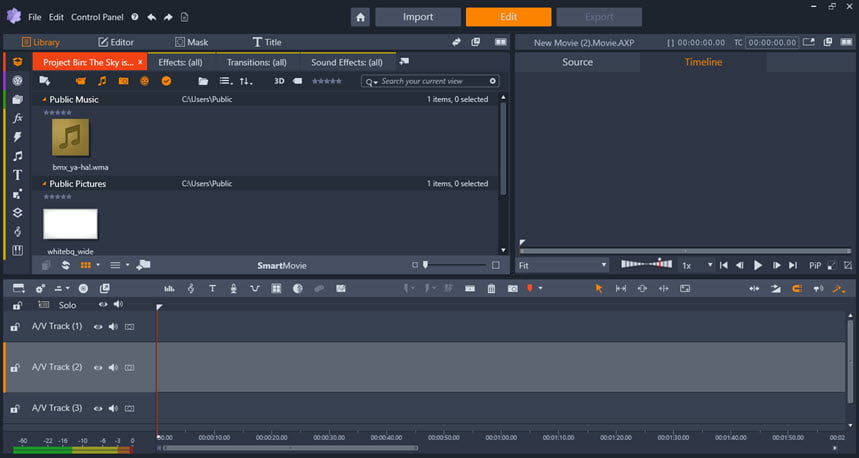Click the folder browse icon in library toolbar

point(203,81)
